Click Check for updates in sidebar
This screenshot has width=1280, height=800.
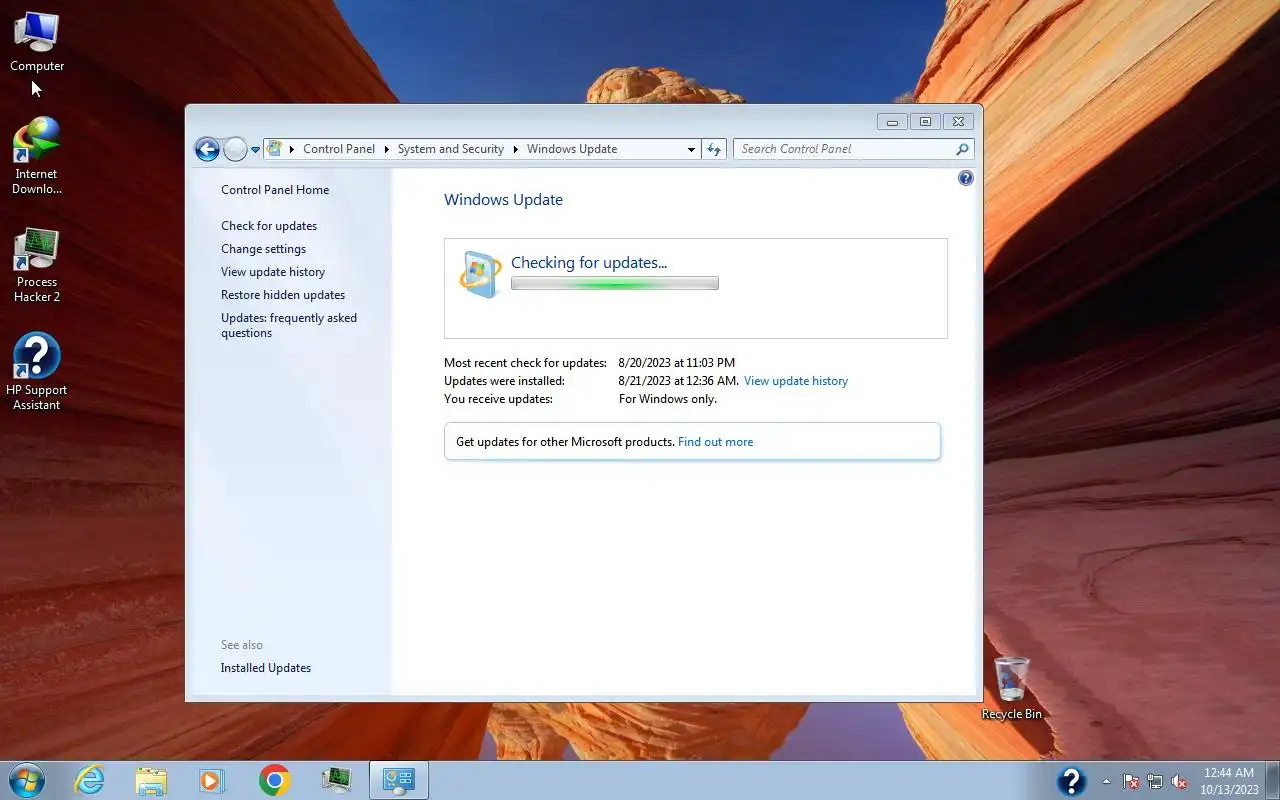pos(269,226)
